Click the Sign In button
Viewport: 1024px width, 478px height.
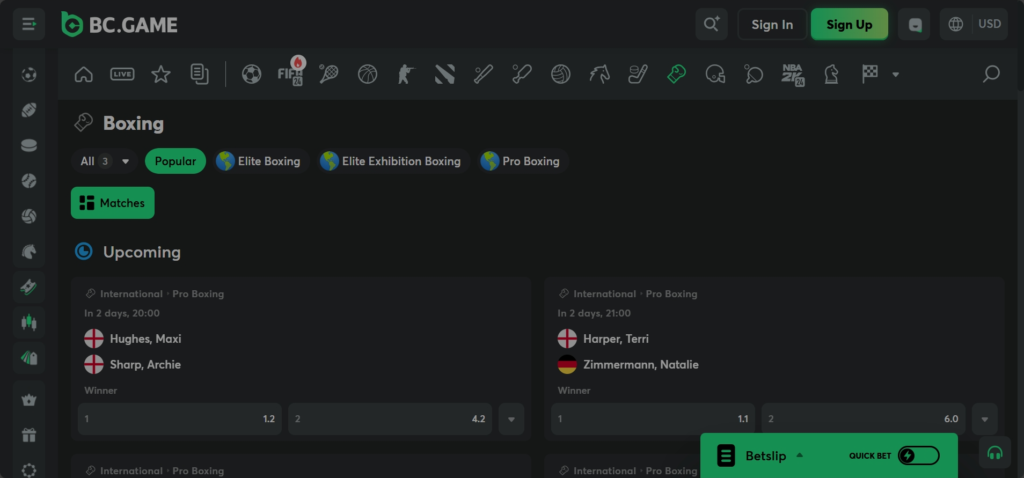pyautogui.click(x=773, y=25)
